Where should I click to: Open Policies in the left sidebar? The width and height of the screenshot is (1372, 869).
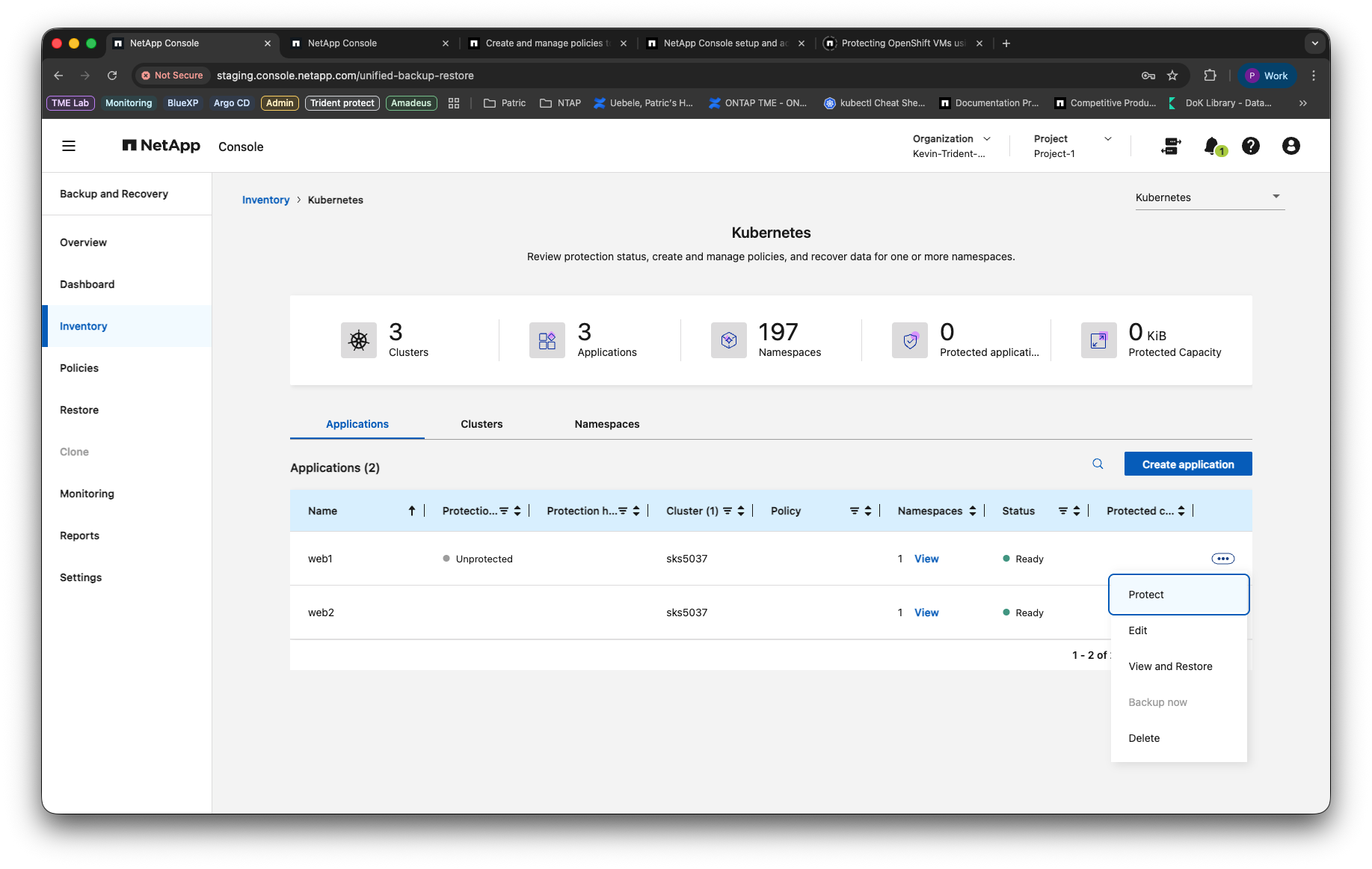79,368
